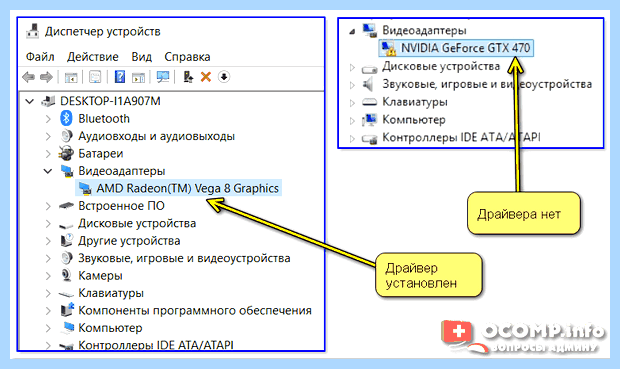Image resolution: width=620 pixels, height=369 pixels.
Task: Select the Батареи label
Action: 100,153
